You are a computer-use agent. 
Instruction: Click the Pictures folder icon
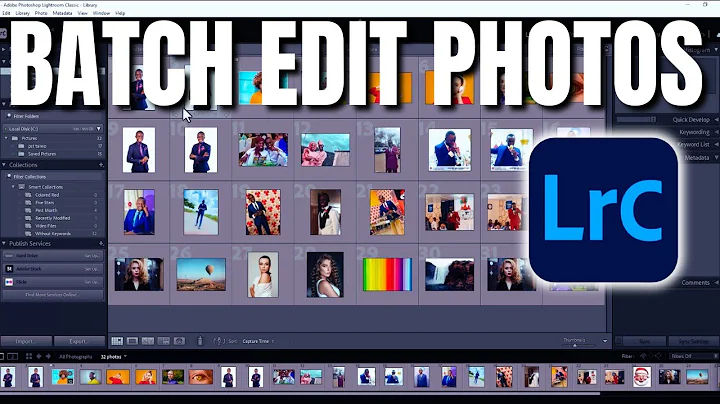point(15,138)
